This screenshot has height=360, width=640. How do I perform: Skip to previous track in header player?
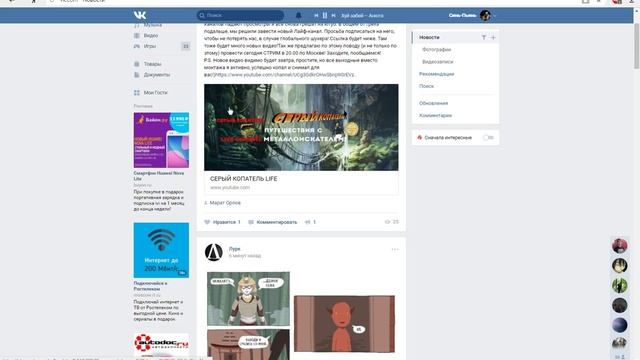point(316,16)
